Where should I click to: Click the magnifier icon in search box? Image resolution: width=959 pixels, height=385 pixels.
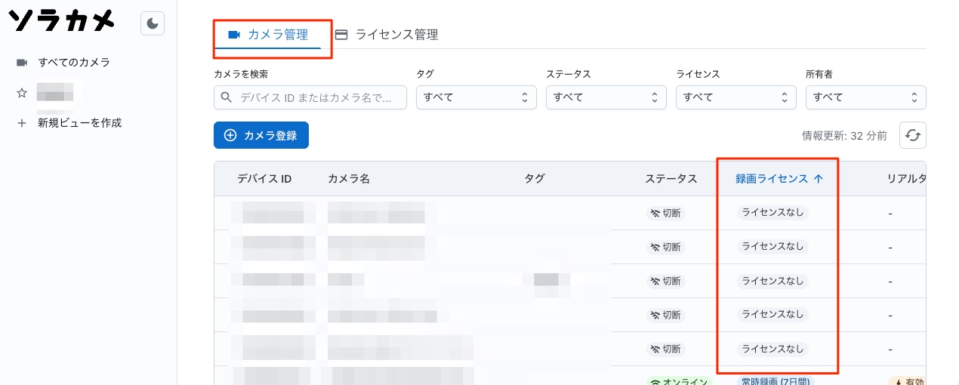226,97
